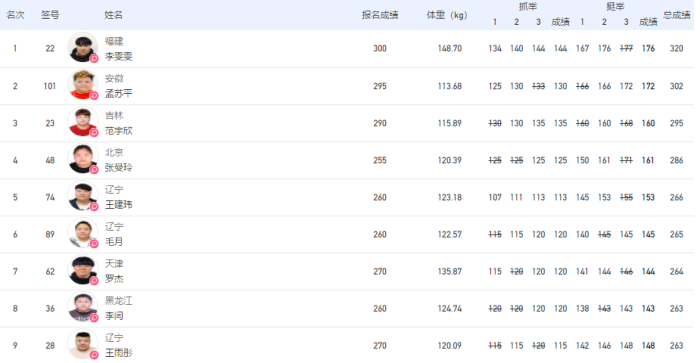Click the pink badge beside rank 3 avatar

tap(94, 133)
